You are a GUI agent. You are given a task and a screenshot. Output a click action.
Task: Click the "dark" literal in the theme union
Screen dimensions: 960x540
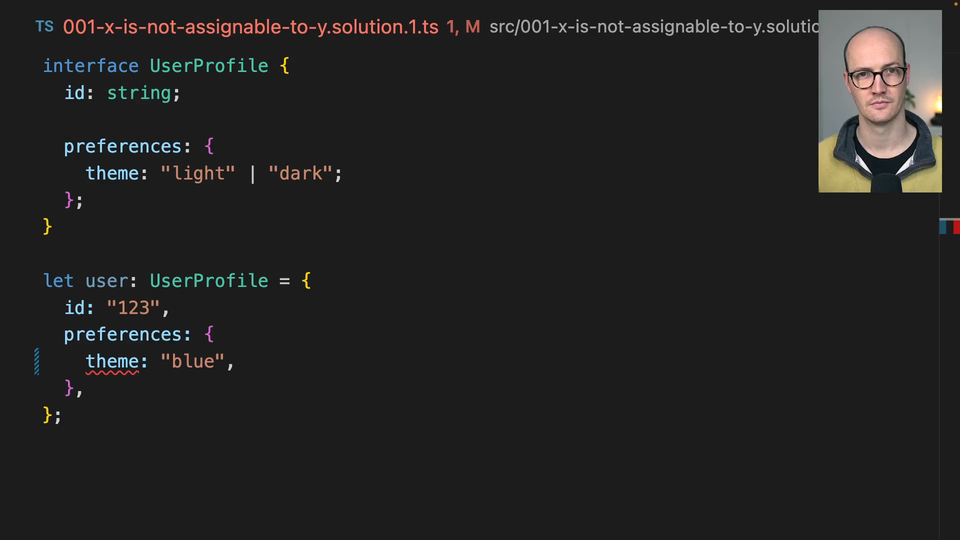(x=300, y=173)
